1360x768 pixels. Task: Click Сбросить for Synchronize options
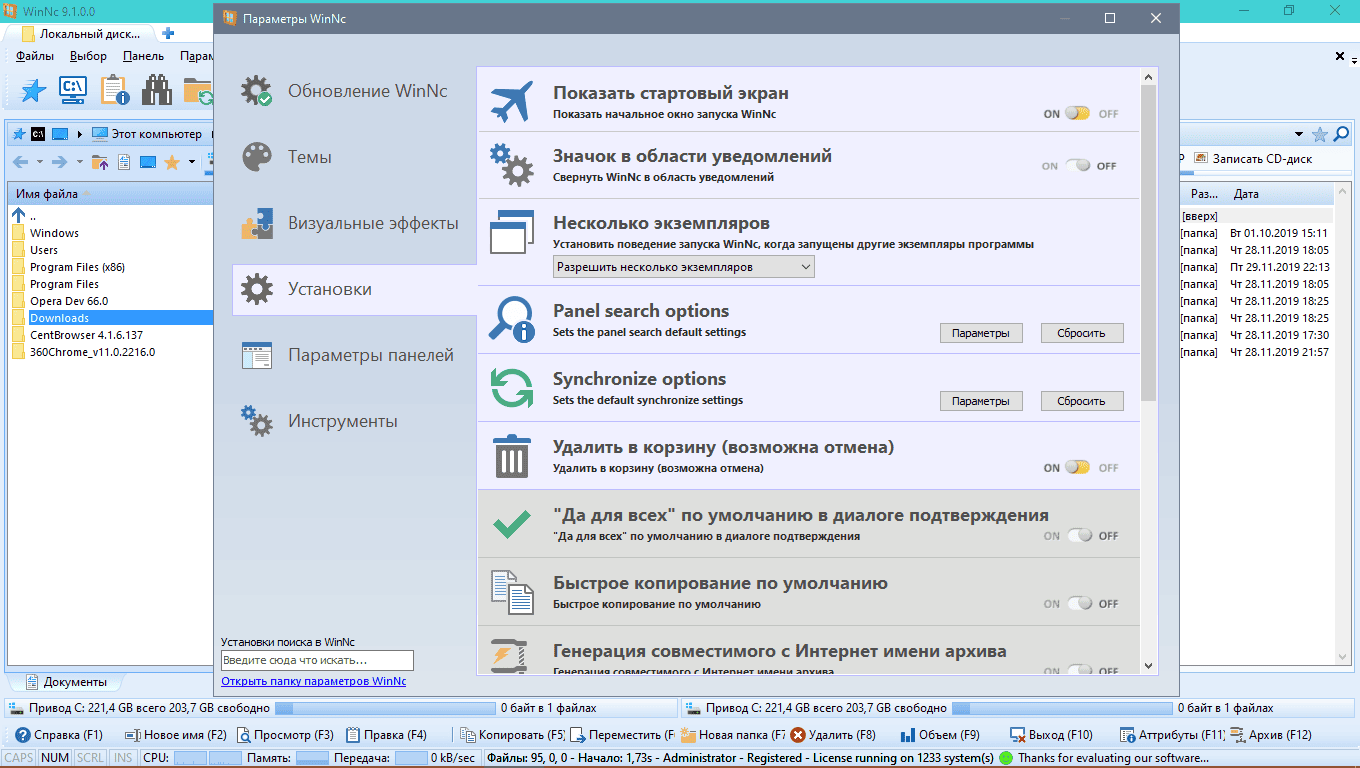click(x=1082, y=401)
